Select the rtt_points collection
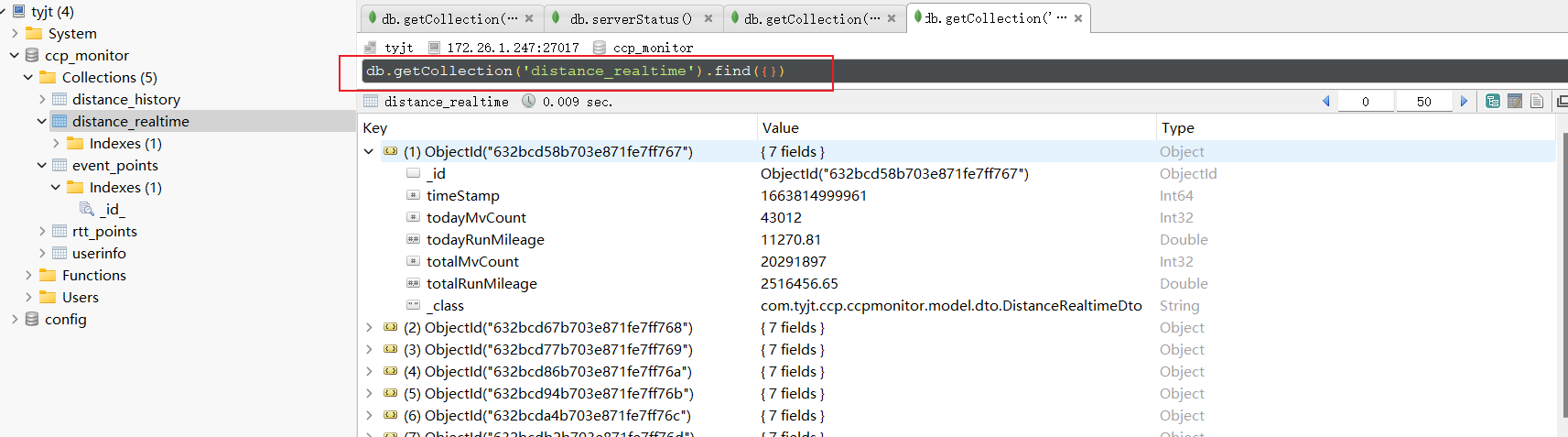Image resolution: width=1568 pixels, height=437 pixels. tap(104, 232)
